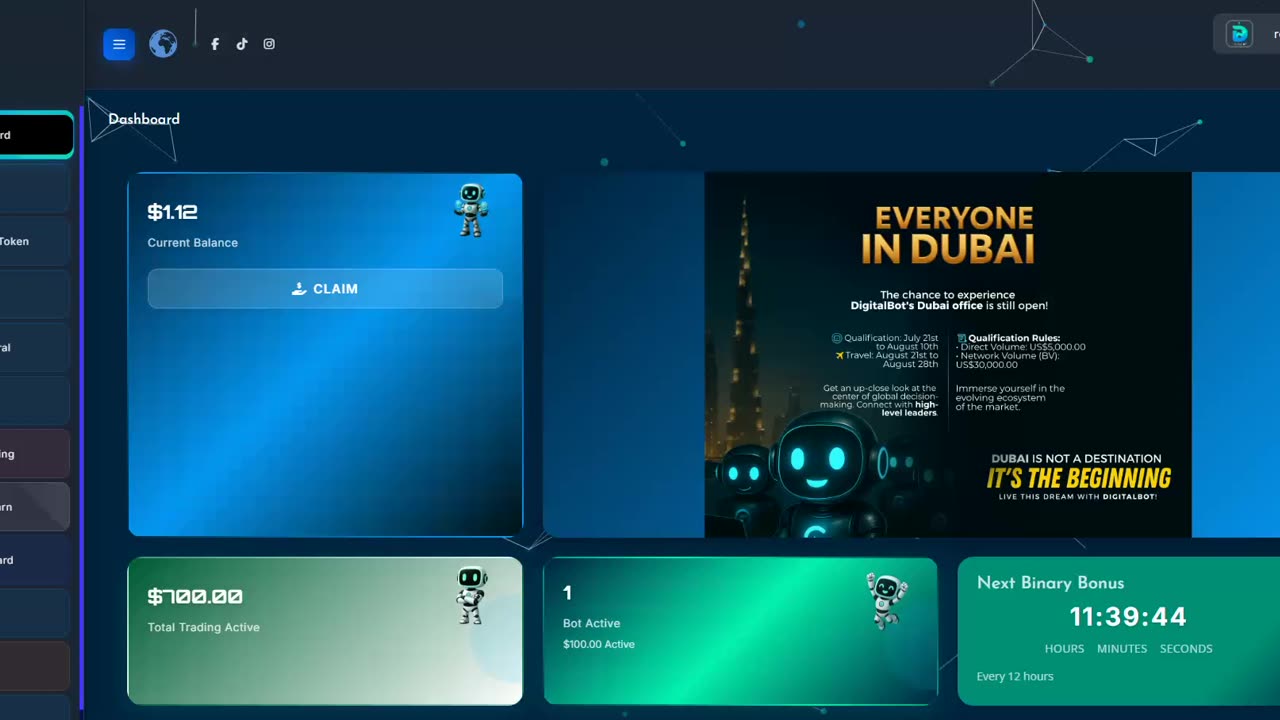Viewport: 1280px width, 720px height.
Task: Open the sidebar item ending in 'ral'
Action: tap(35, 348)
